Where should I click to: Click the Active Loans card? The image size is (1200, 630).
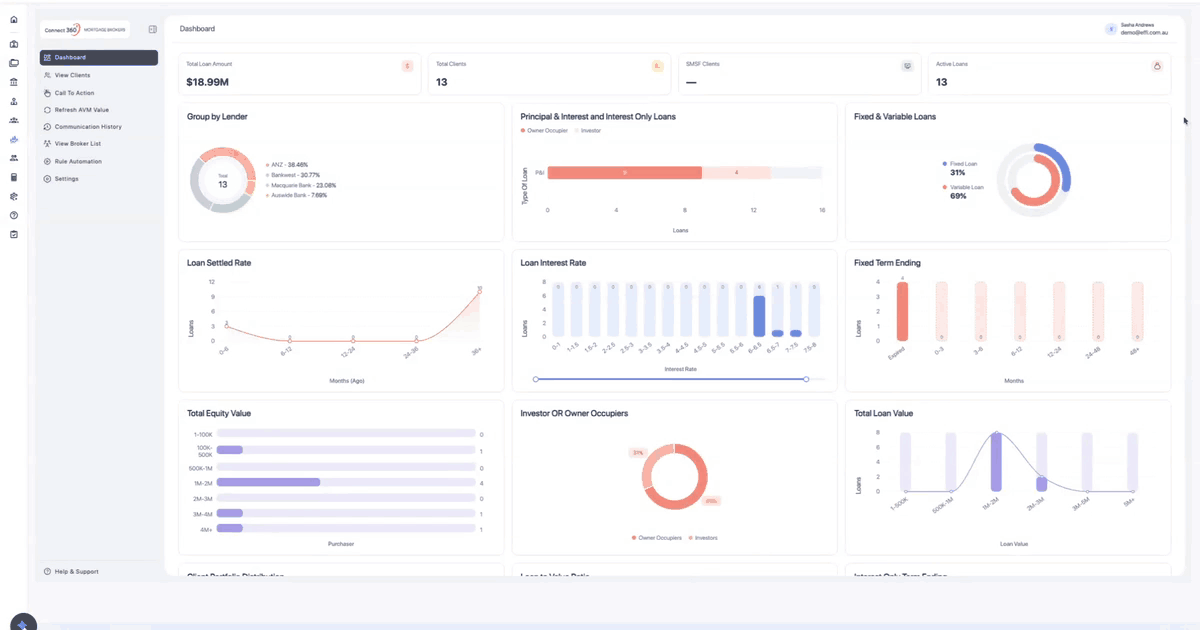click(x=1049, y=74)
